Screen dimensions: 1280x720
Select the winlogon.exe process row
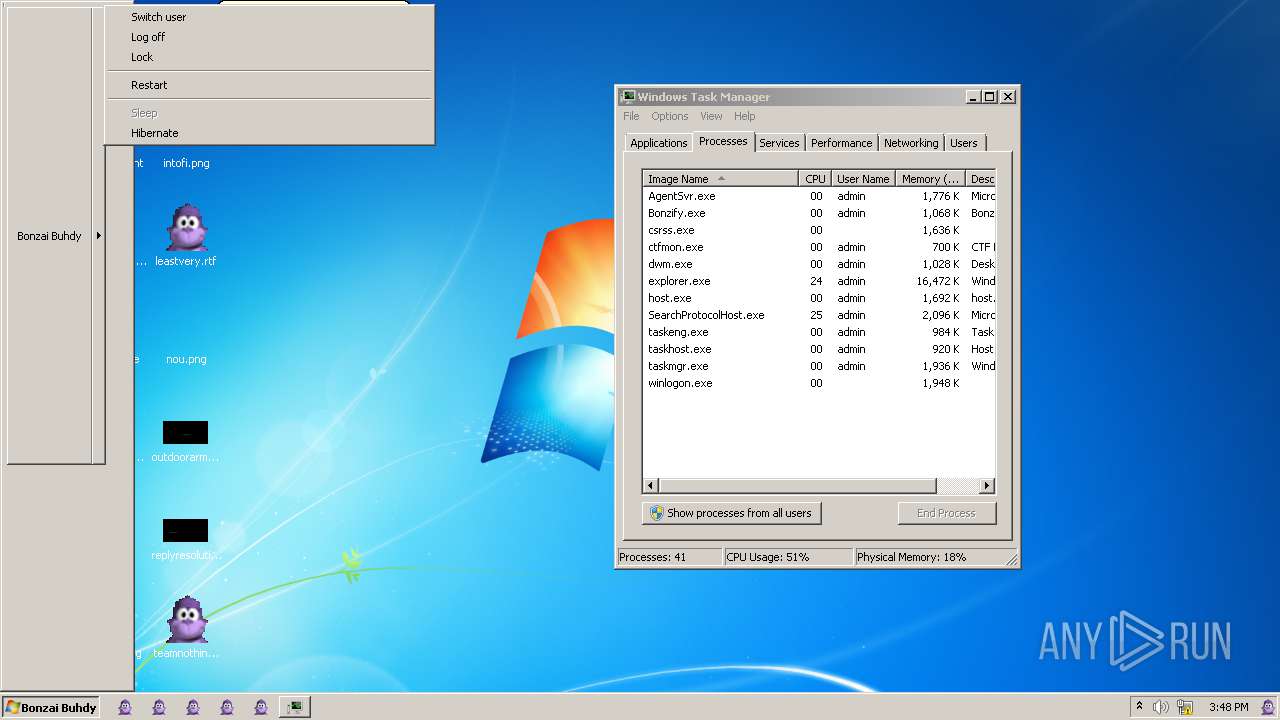pos(819,383)
